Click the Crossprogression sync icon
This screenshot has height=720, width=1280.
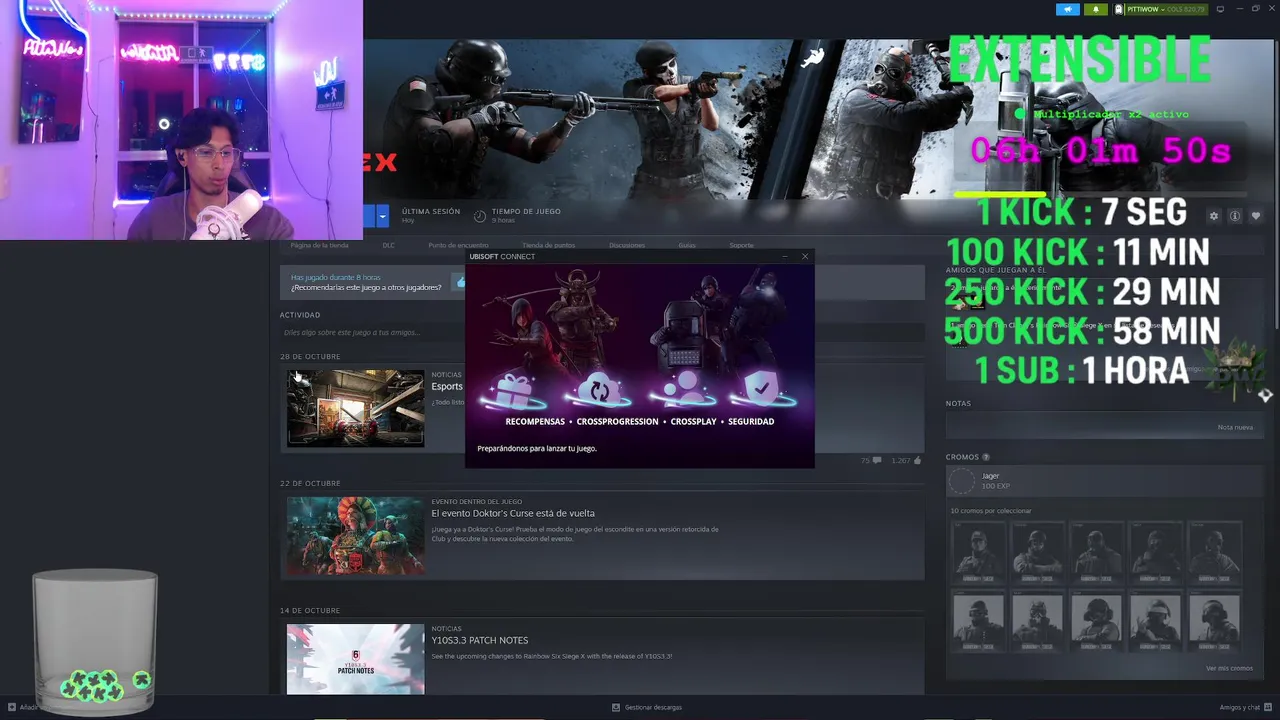pos(599,390)
